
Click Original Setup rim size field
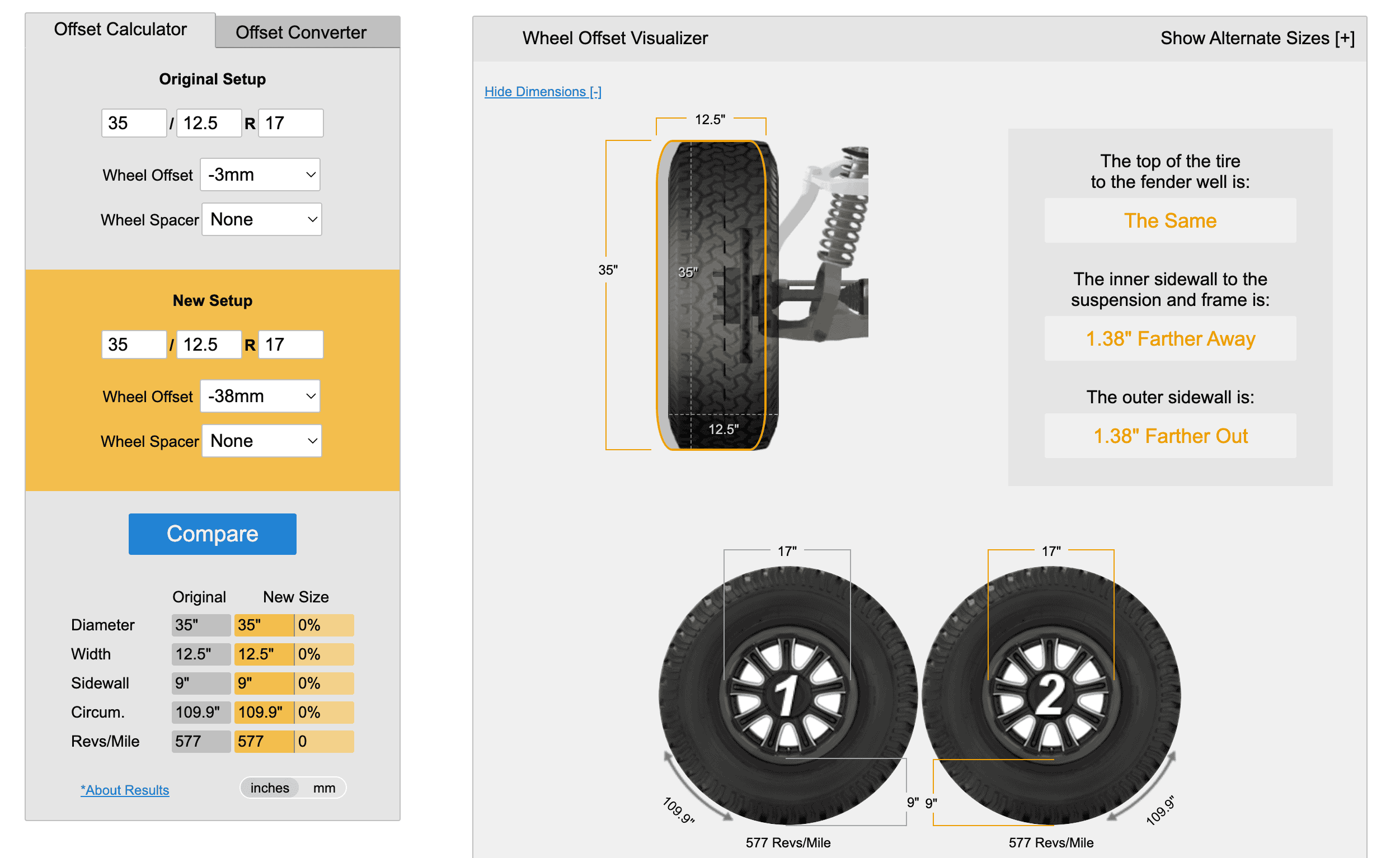click(x=291, y=122)
